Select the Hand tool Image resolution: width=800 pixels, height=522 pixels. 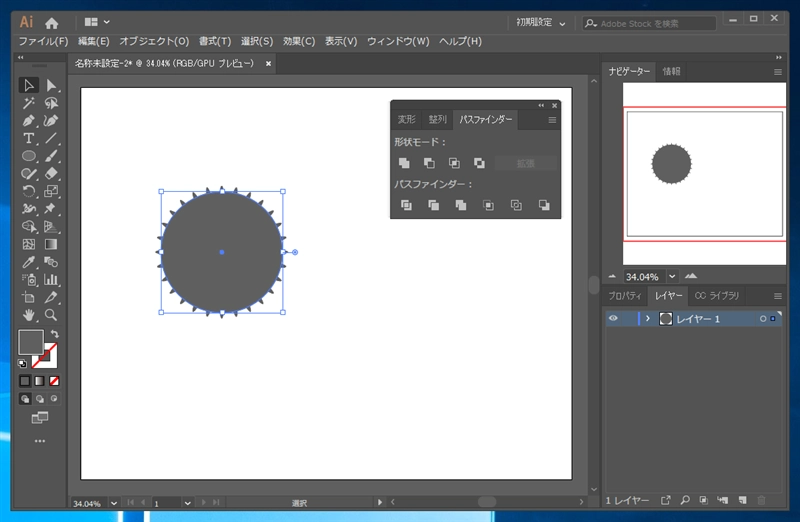[29, 315]
